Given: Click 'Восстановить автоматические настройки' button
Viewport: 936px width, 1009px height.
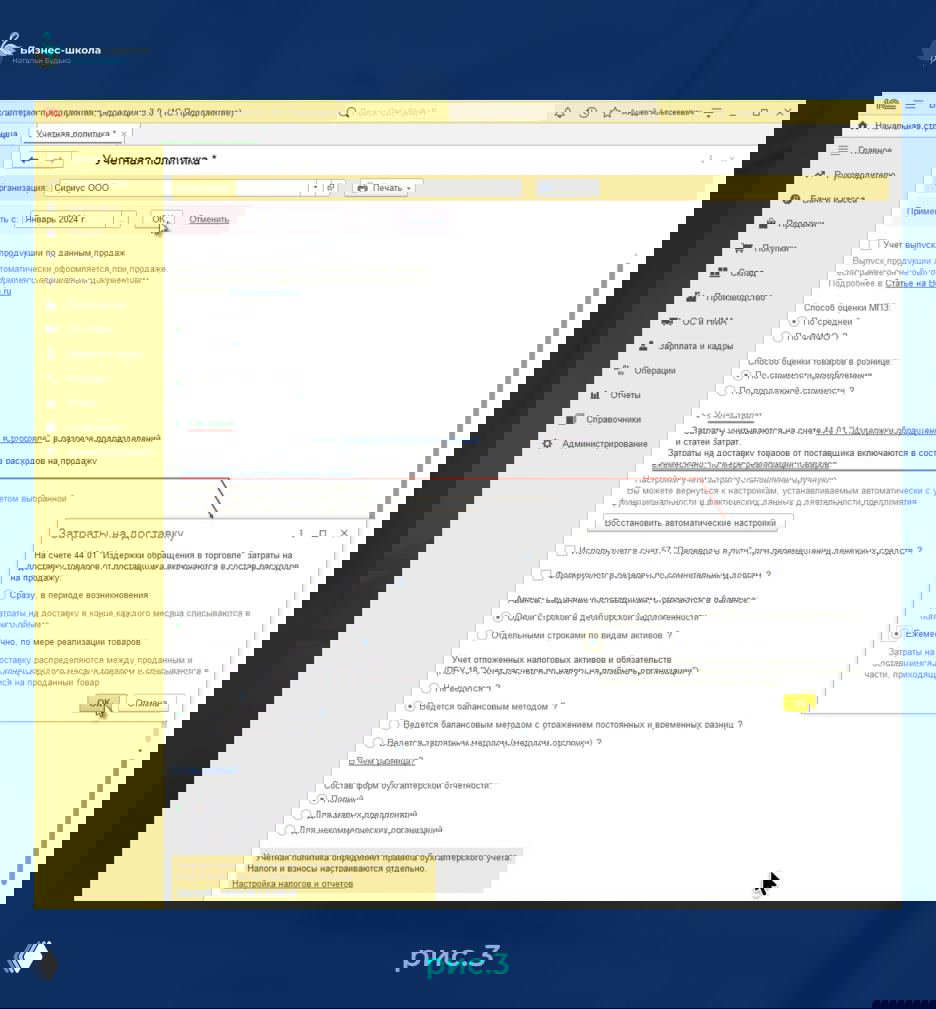Looking at the screenshot, I should click(x=691, y=523).
